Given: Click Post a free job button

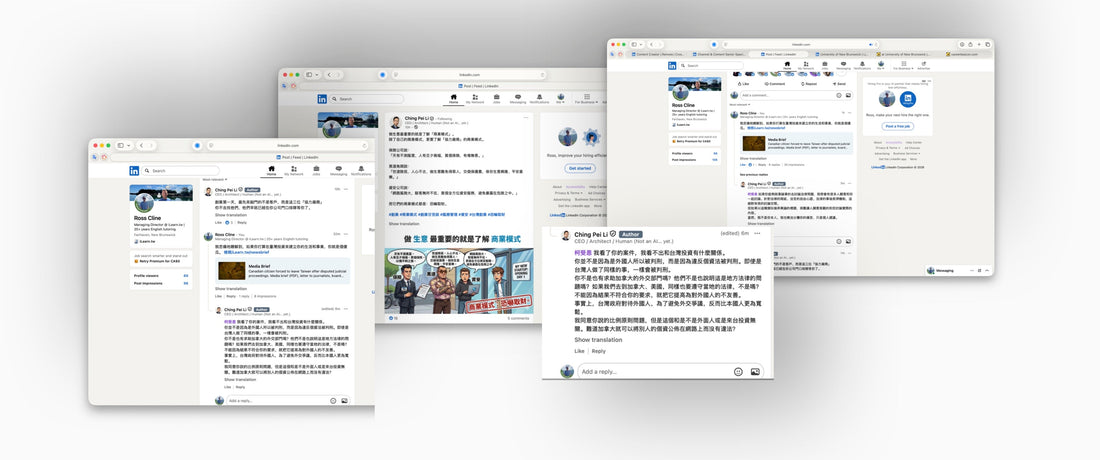Looking at the screenshot, I should pos(897,126).
